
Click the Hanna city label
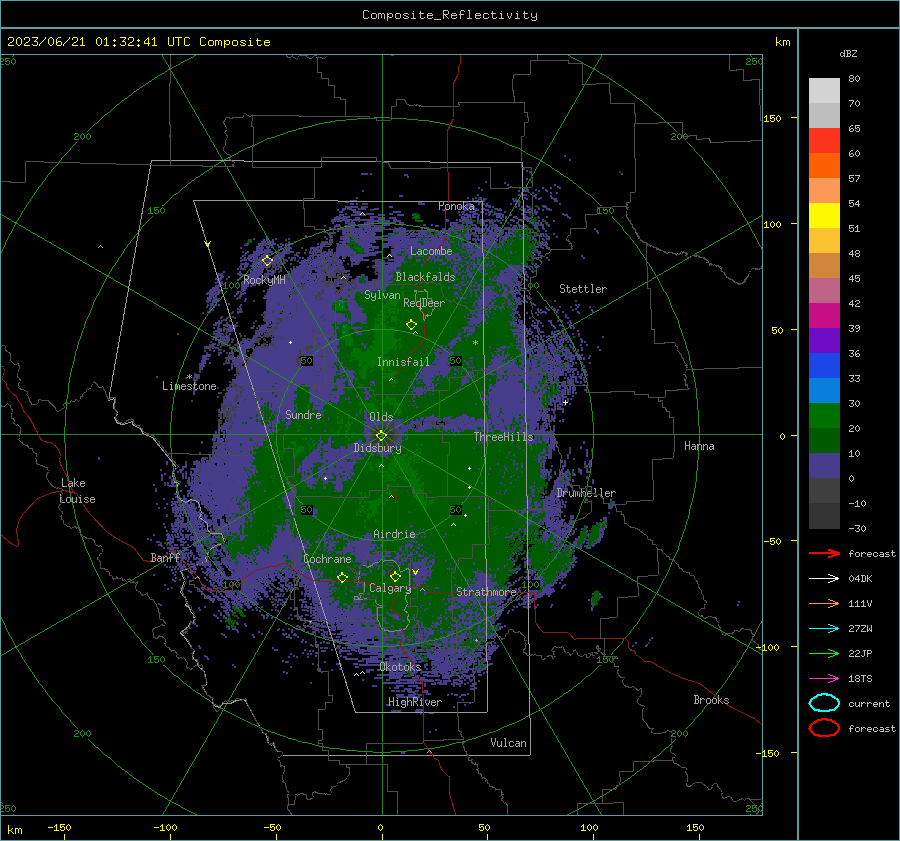click(x=699, y=446)
